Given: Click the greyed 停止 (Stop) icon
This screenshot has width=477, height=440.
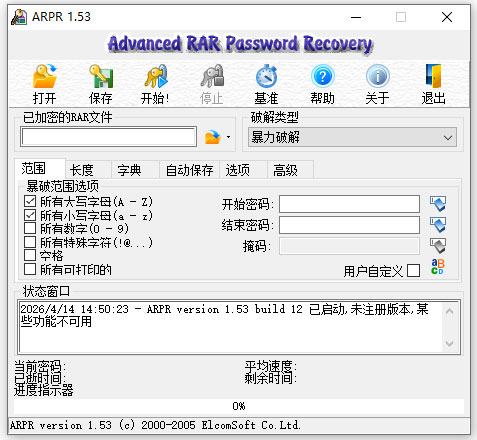Looking at the screenshot, I should coord(212,76).
